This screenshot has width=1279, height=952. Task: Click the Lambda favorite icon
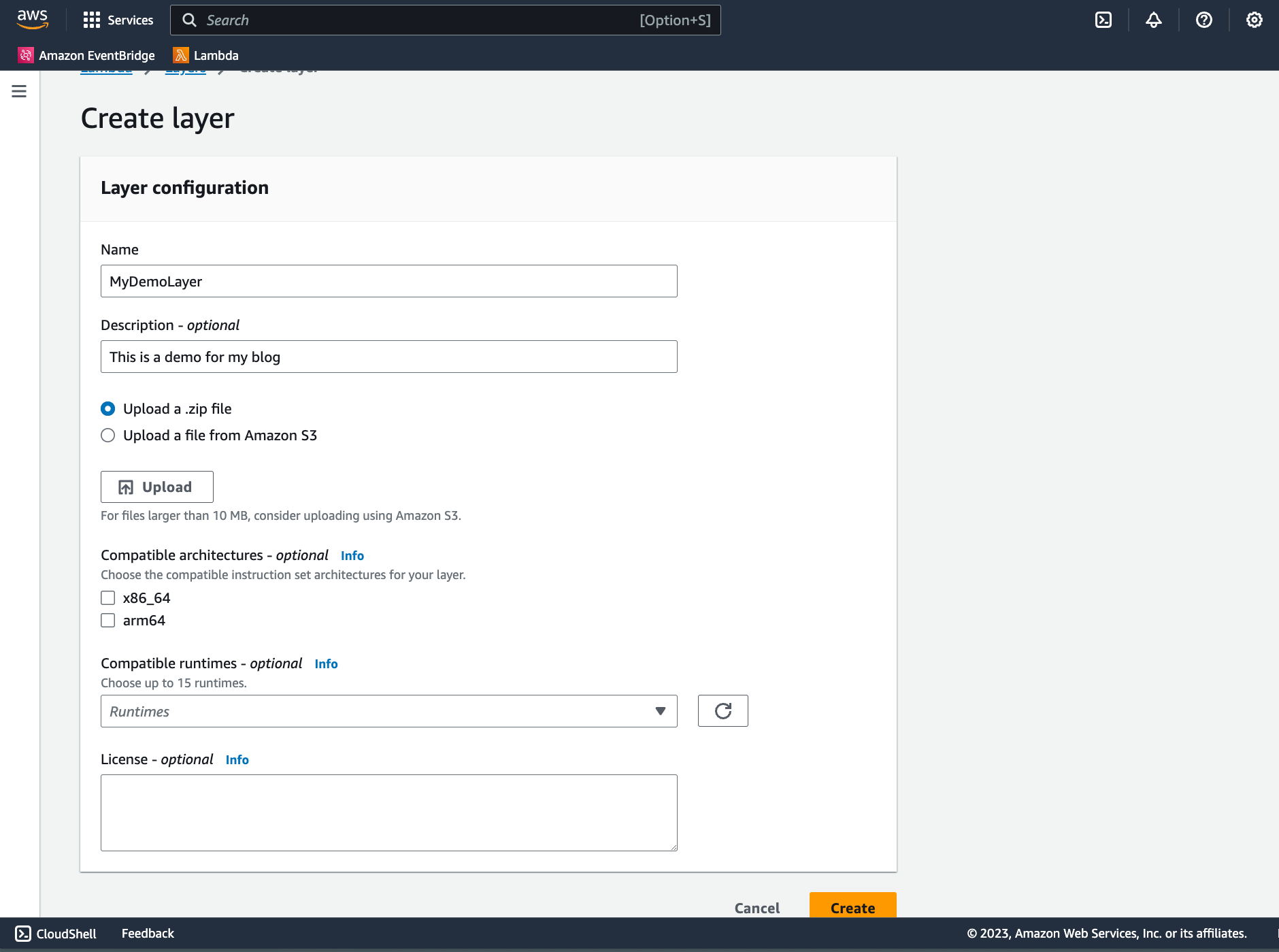[x=181, y=55]
